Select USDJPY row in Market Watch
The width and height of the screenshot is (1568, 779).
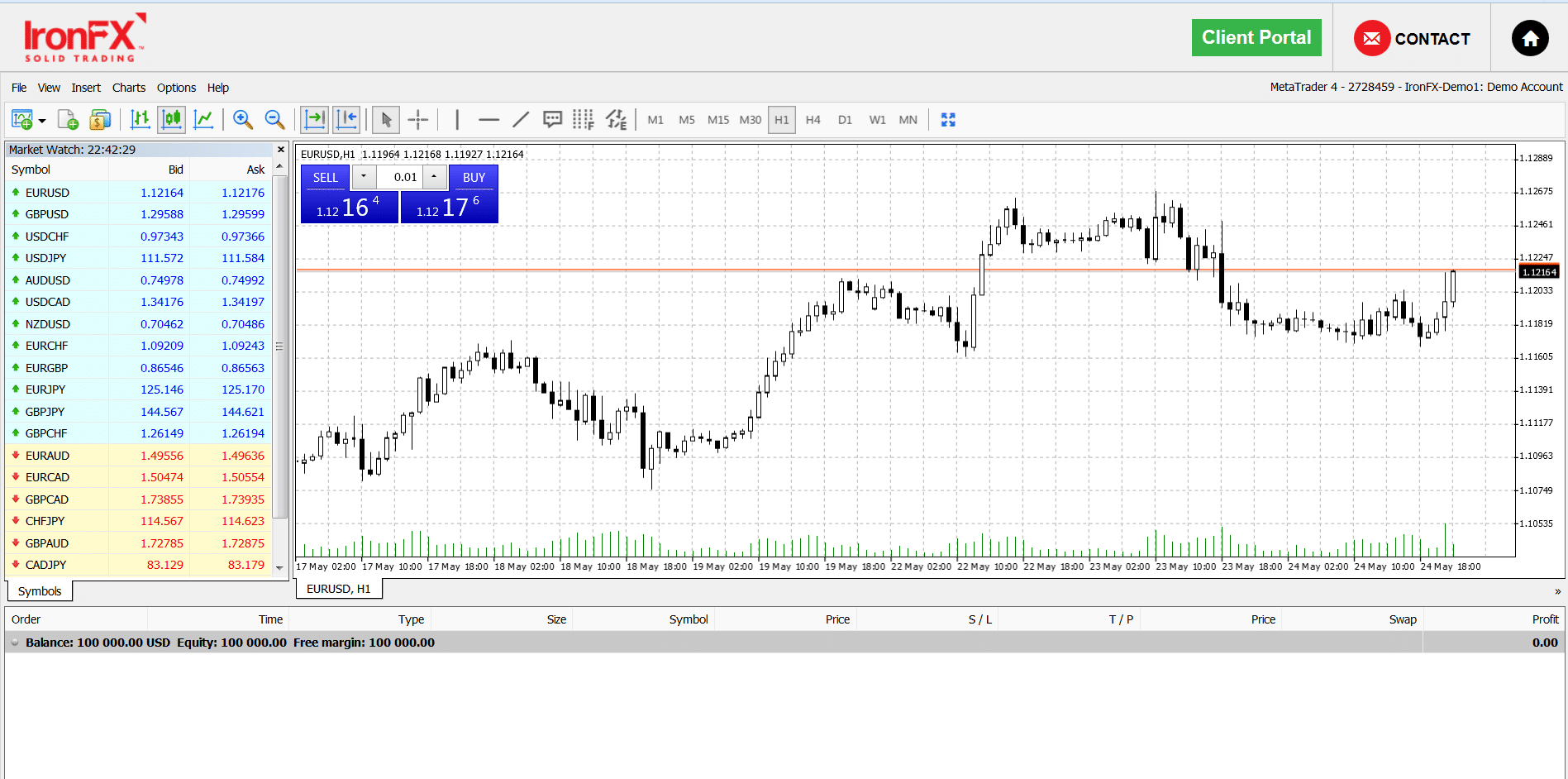[x=138, y=258]
